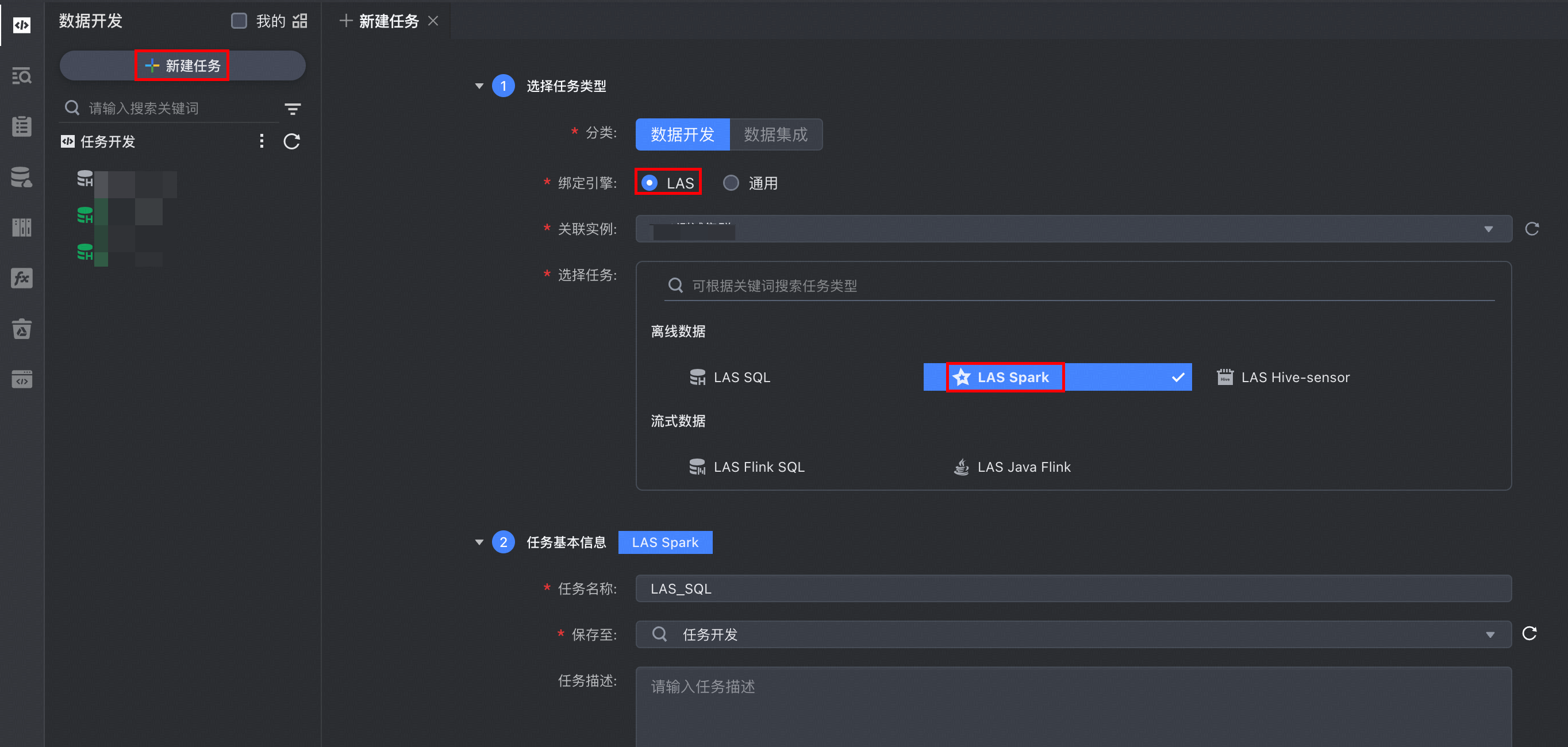The image size is (1568, 747).
Task: Open the 关联实例 dropdown
Action: (x=1073, y=229)
